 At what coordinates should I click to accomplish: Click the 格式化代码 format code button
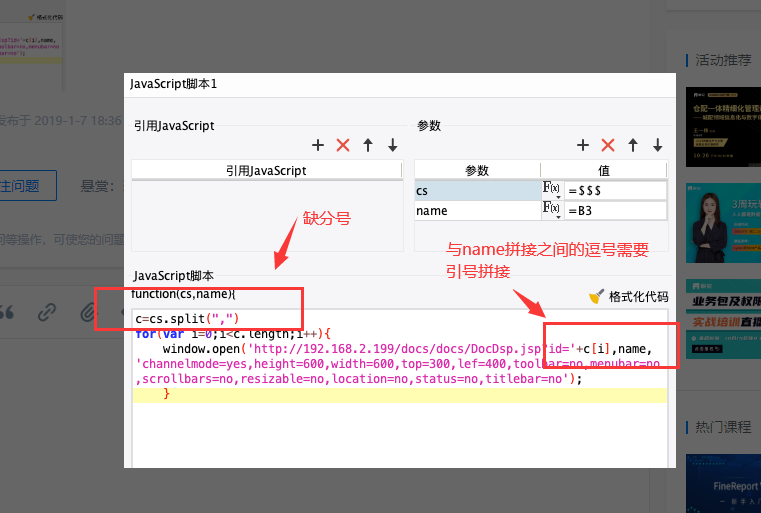[x=629, y=297]
